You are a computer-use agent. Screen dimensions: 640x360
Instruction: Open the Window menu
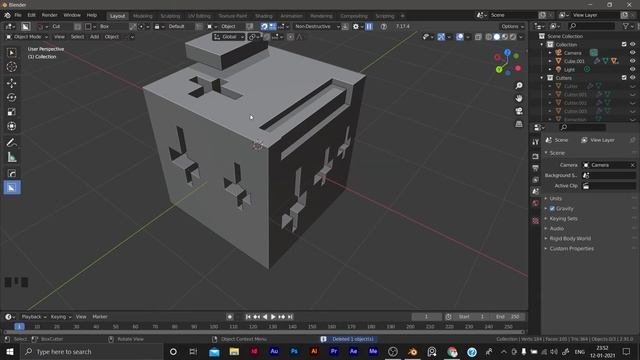point(72,16)
